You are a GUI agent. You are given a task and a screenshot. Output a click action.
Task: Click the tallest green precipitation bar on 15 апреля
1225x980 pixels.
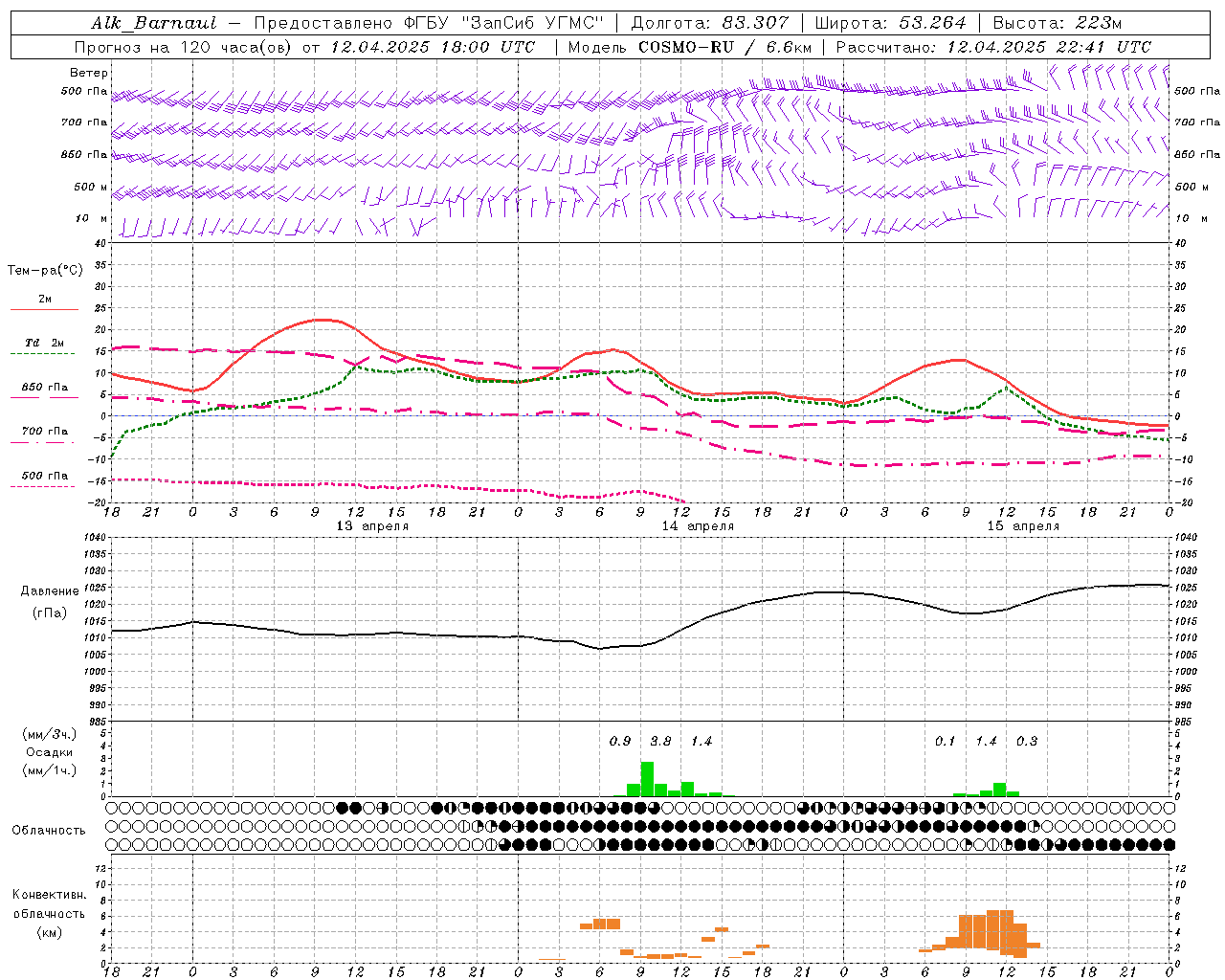(x=999, y=790)
